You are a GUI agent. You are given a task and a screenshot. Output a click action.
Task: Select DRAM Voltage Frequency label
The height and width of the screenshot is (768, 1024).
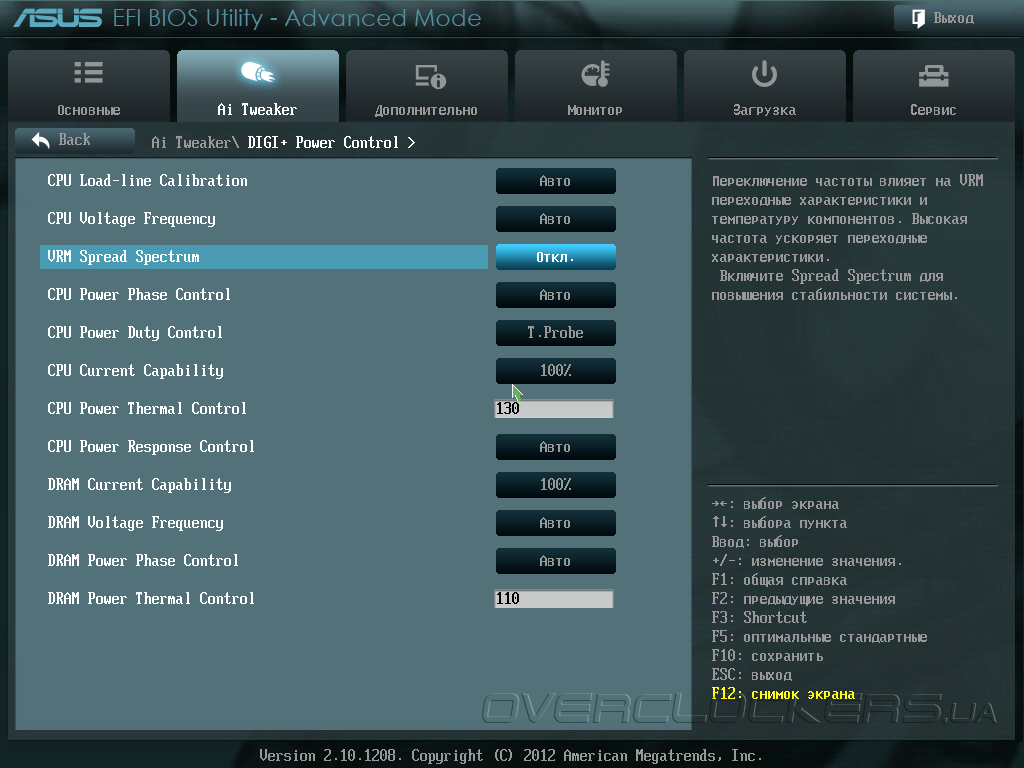135,522
